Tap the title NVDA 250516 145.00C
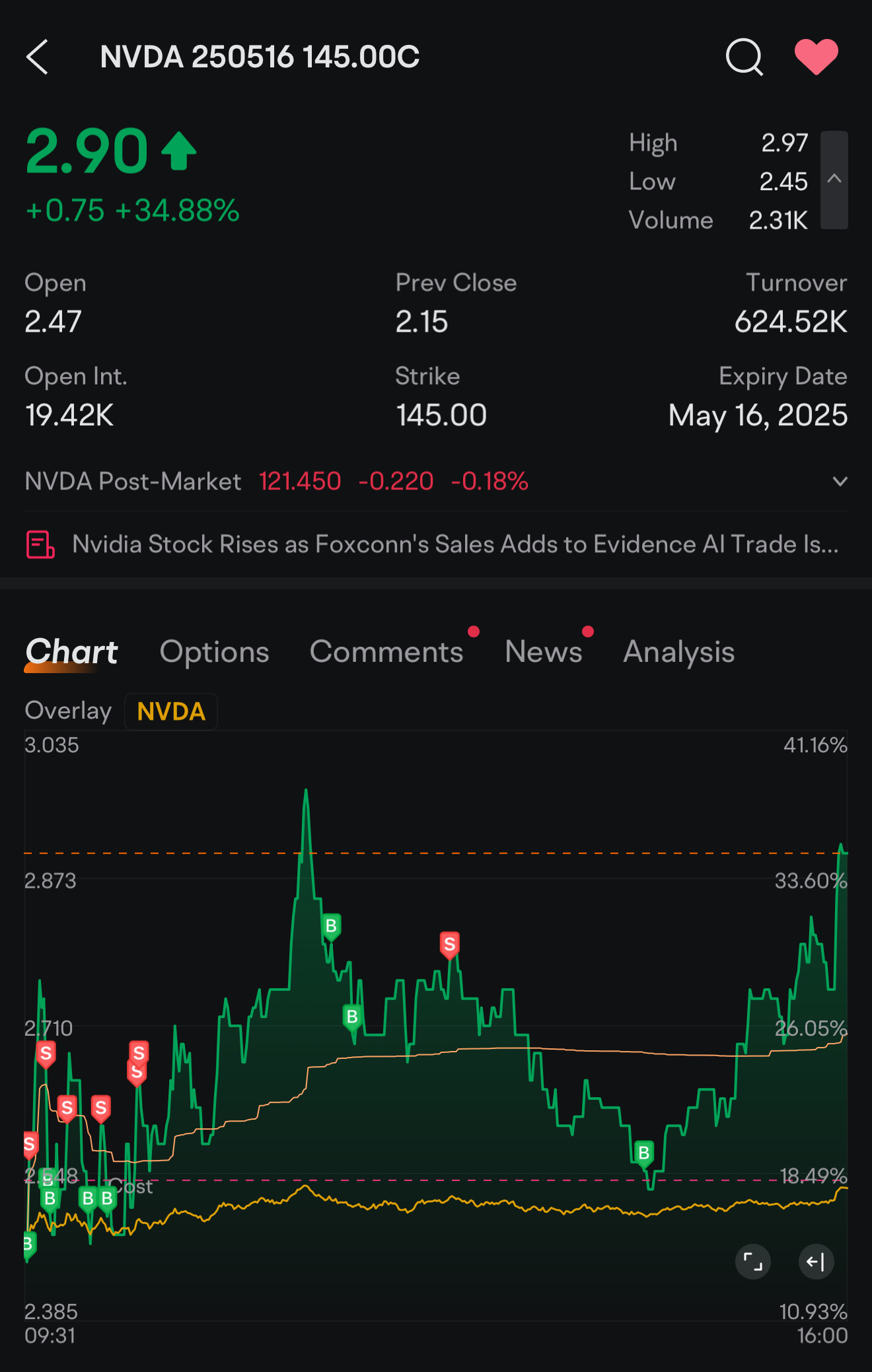Image resolution: width=872 pixels, height=1372 pixels. pyautogui.click(x=260, y=57)
